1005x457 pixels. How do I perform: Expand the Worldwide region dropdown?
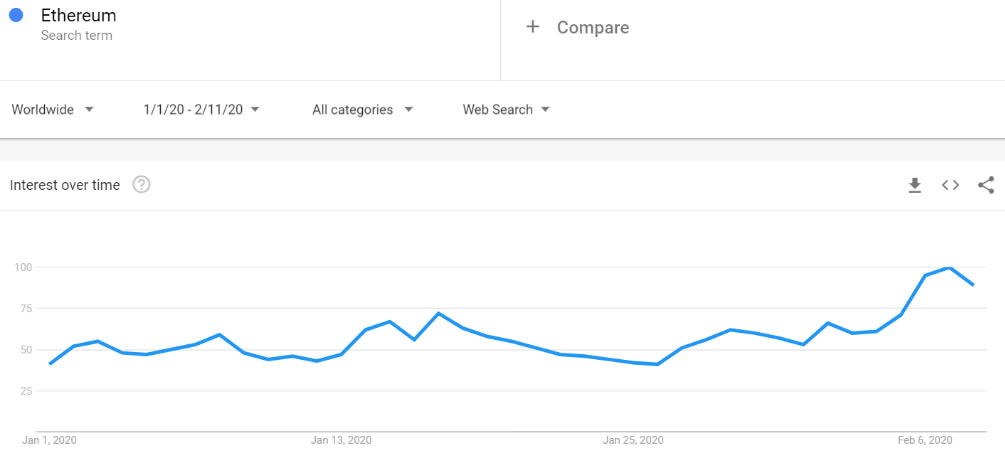(x=53, y=110)
